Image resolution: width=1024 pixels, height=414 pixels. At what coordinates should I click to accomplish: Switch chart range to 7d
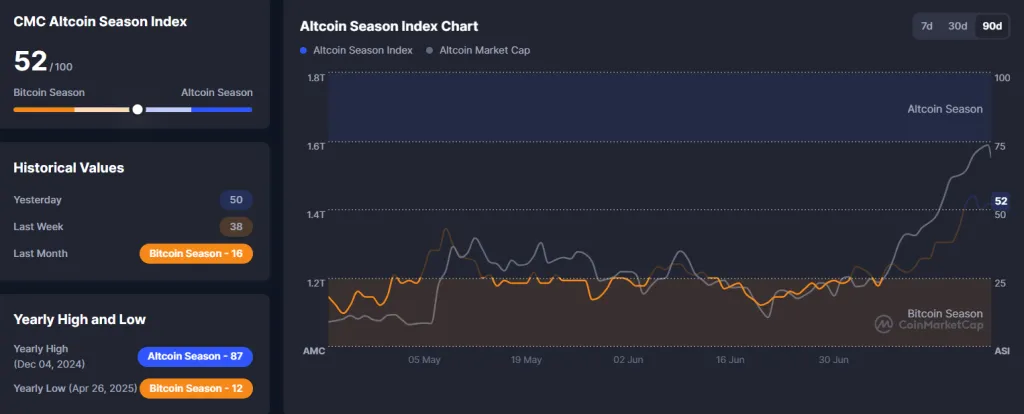tap(927, 26)
